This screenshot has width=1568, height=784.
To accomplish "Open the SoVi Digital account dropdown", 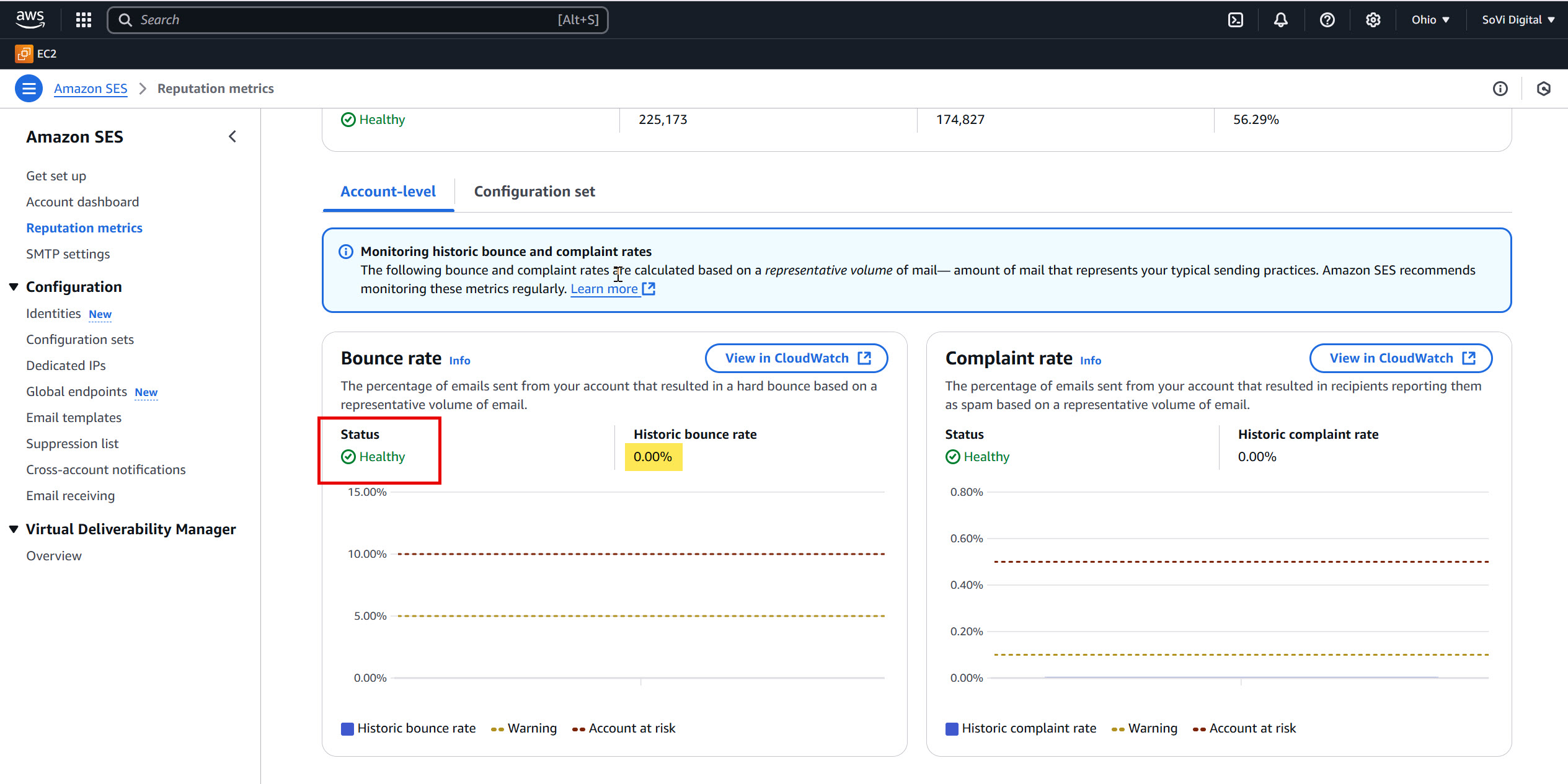I will (x=1518, y=20).
